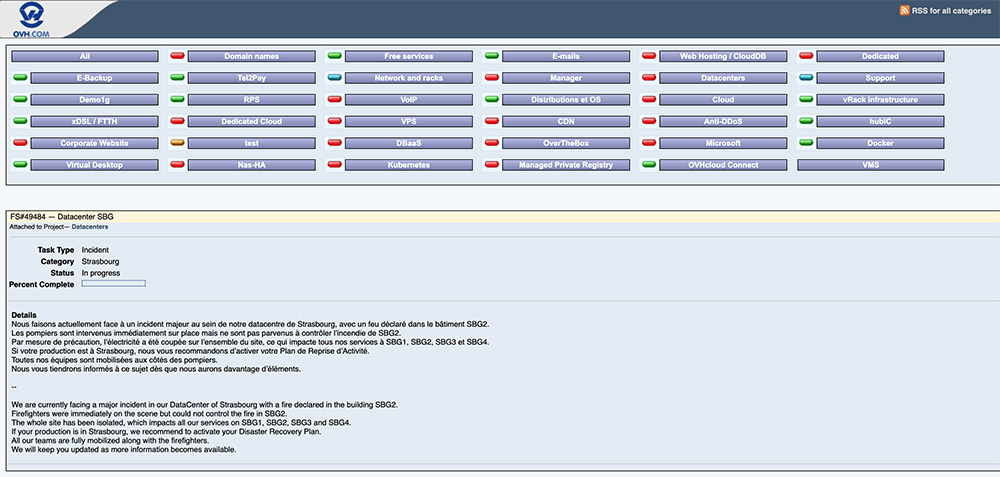Viewport: 1000px width, 477px height.
Task: Open the hubiC category
Action: [x=880, y=121]
